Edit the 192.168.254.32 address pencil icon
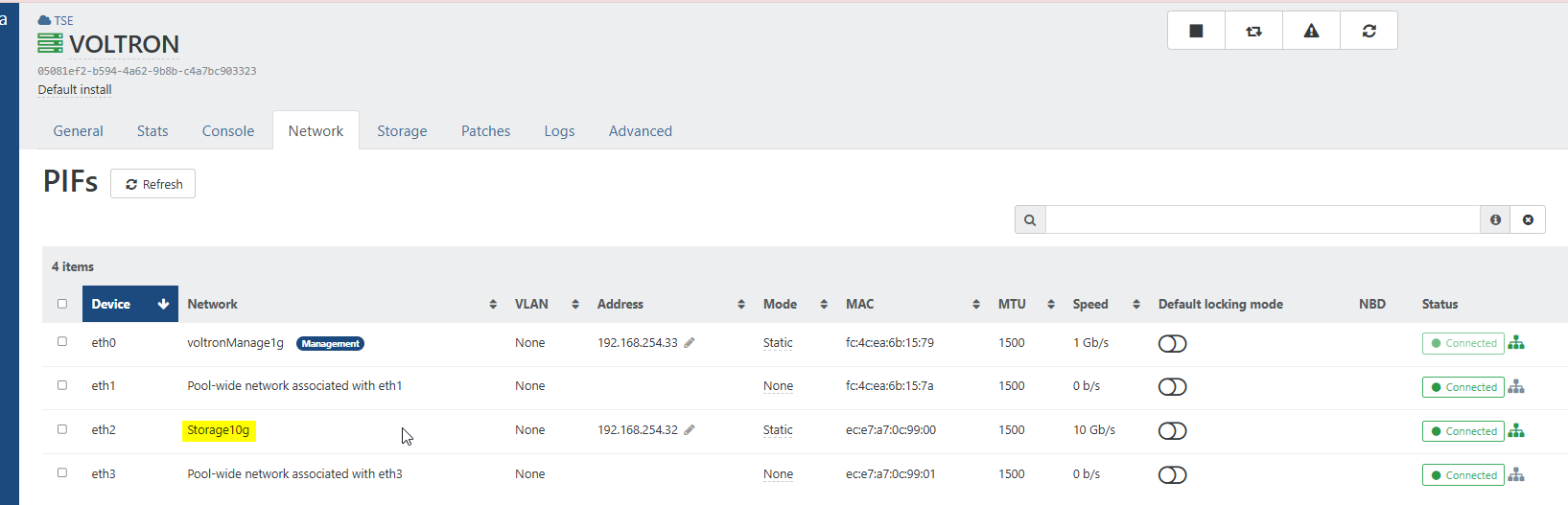Image resolution: width=1568 pixels, height=505 pixels. click(690, 430)
